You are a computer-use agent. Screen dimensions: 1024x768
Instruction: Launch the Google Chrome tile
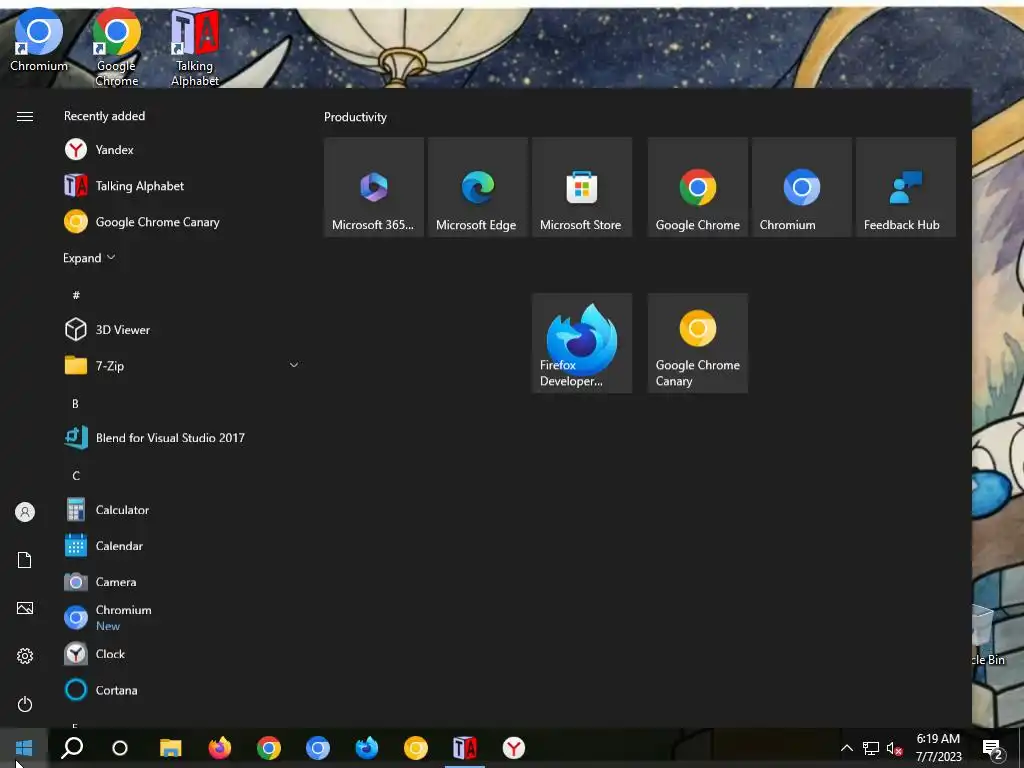pyautogui.click(x=697, y=187)
